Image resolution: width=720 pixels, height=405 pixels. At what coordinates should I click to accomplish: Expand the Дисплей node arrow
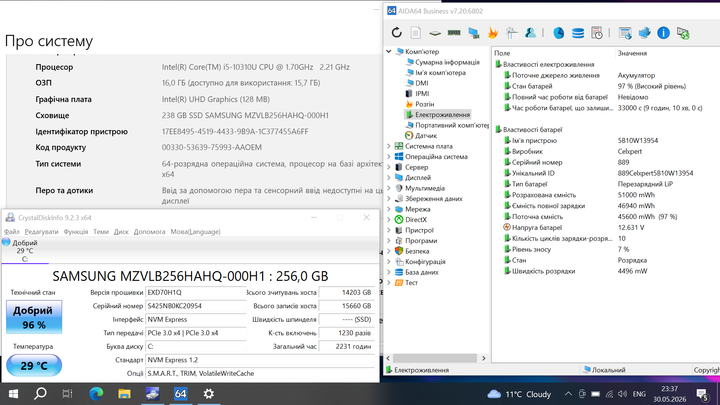click(389, 177)
